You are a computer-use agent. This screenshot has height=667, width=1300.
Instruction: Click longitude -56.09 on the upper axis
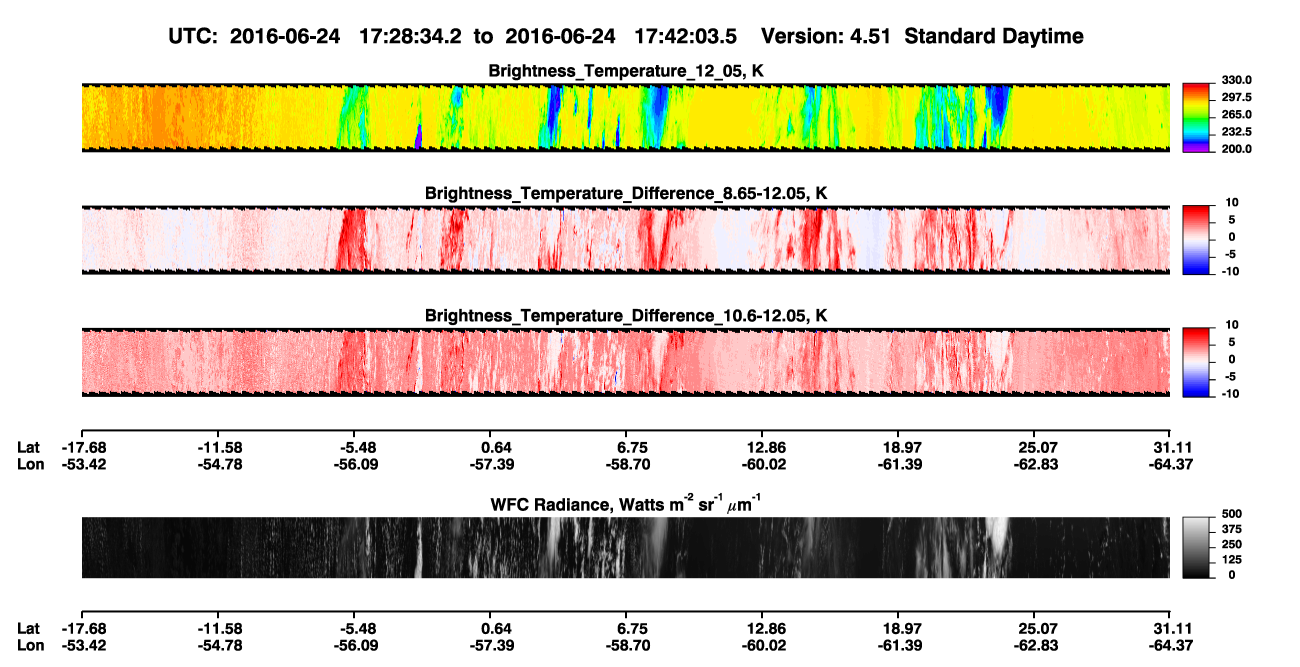coord(355,465)
